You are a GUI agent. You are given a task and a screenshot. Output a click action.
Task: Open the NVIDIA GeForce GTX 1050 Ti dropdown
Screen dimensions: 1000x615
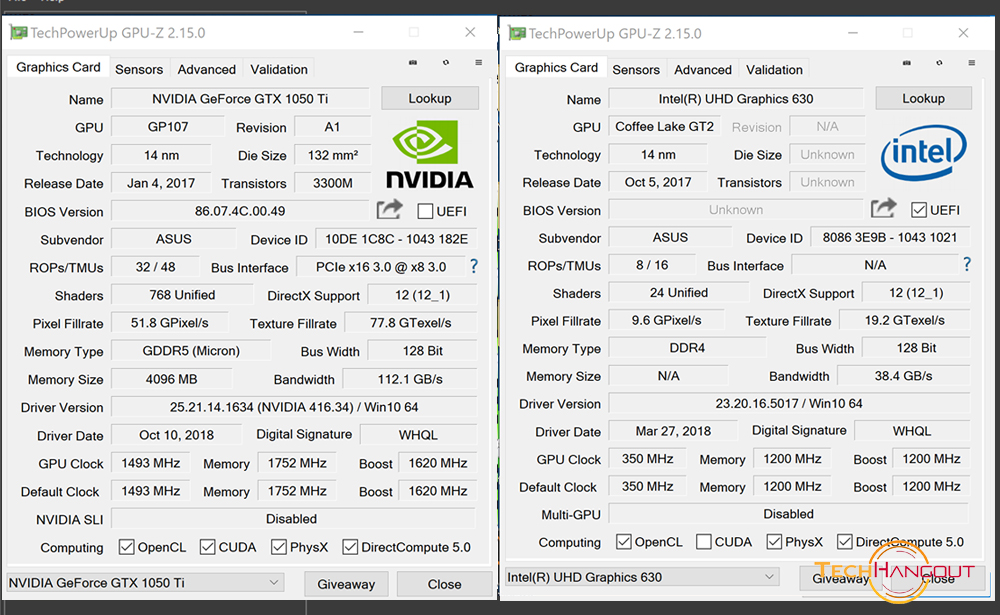click(x=145, y=582)
